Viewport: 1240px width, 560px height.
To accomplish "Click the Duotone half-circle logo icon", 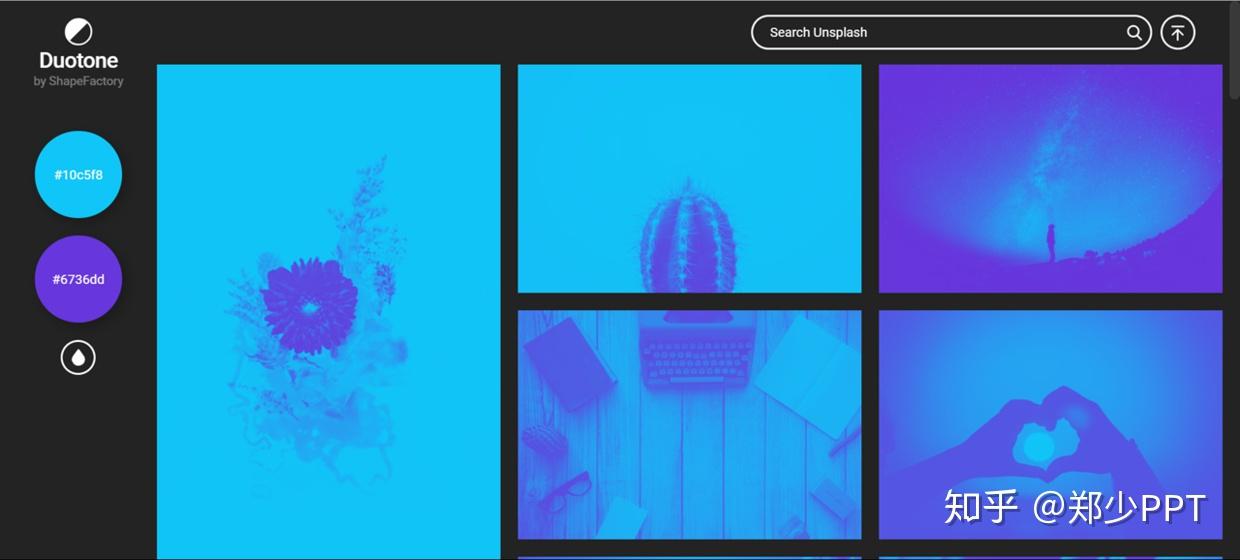I will click(78, 32).
